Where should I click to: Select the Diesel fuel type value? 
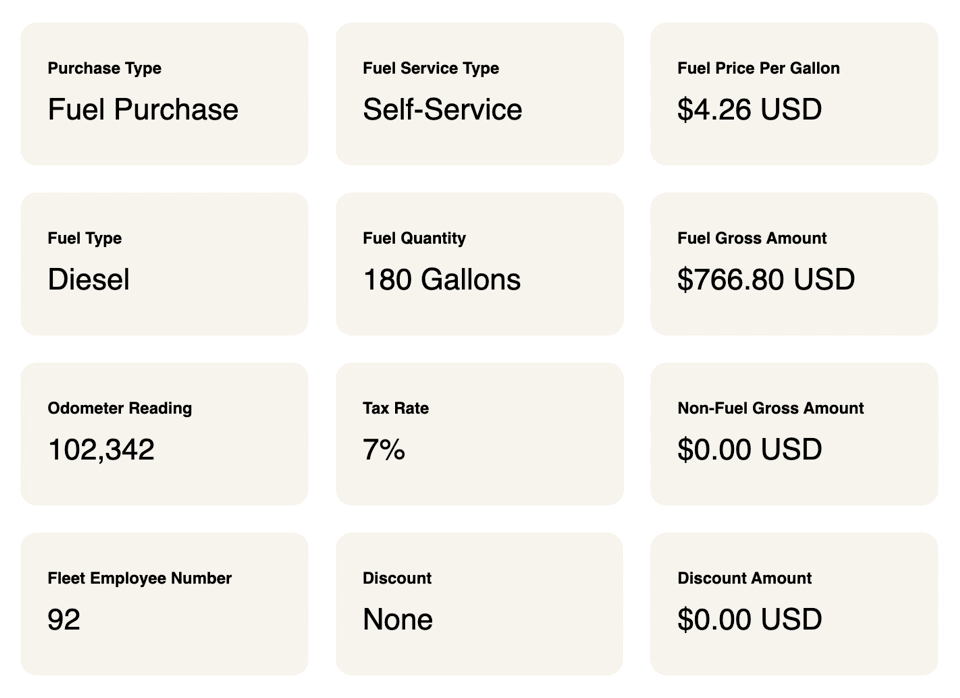88,279
